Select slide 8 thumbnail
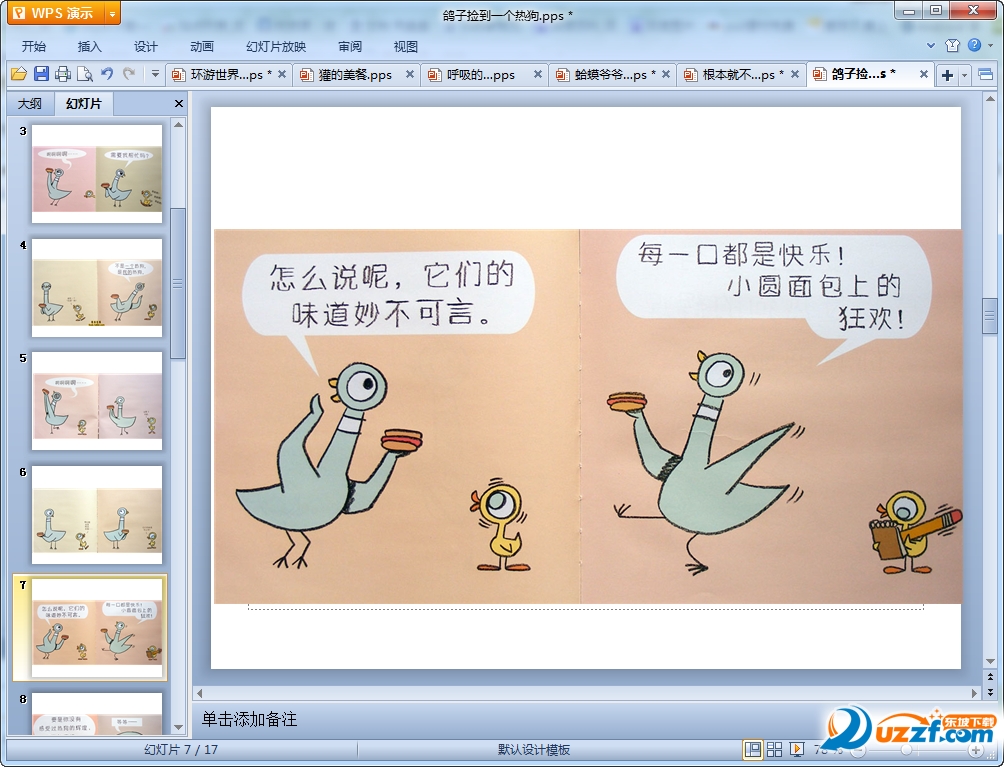1004x767 pixels. pyautogui.click(x=97, y=714)
